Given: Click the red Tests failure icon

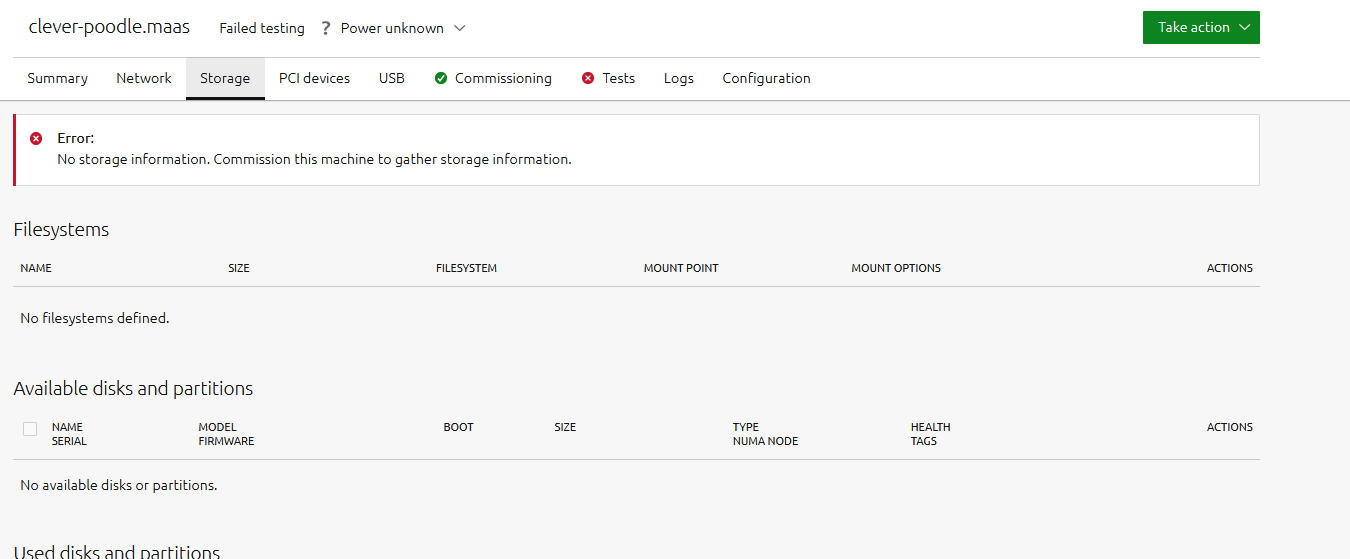Looking at the screenshot, I should [x=588, y=78].
